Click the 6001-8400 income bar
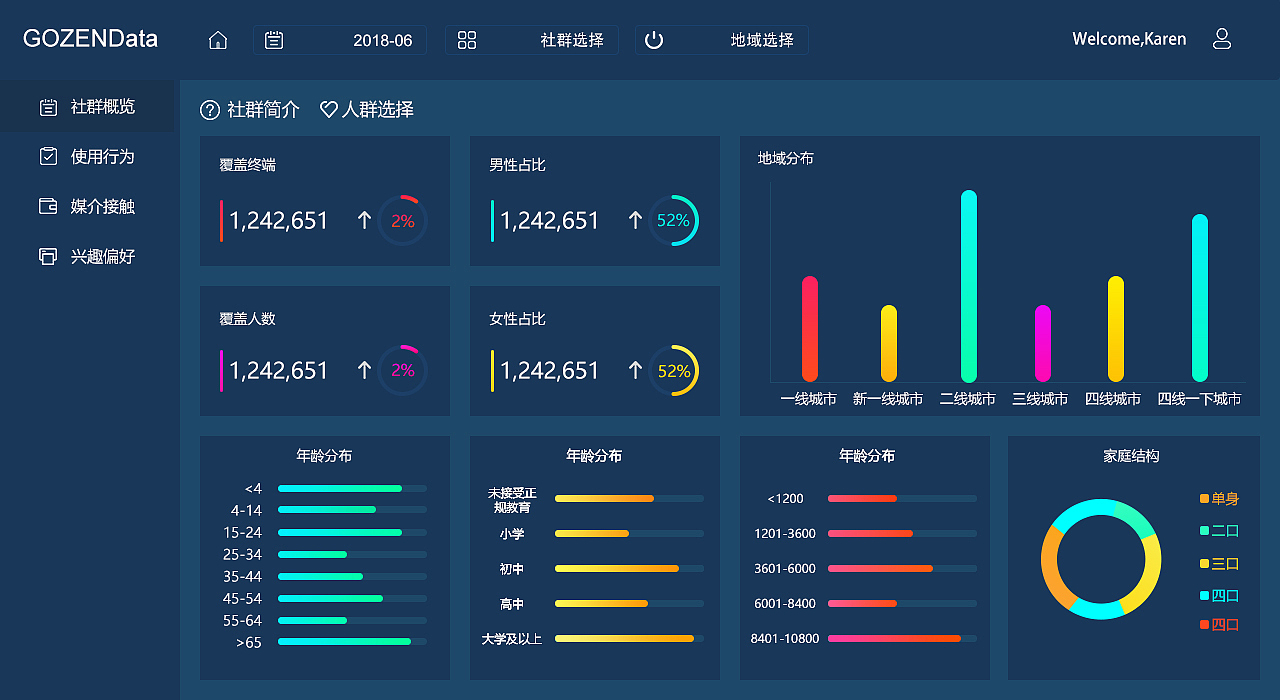 click(902, 603)
